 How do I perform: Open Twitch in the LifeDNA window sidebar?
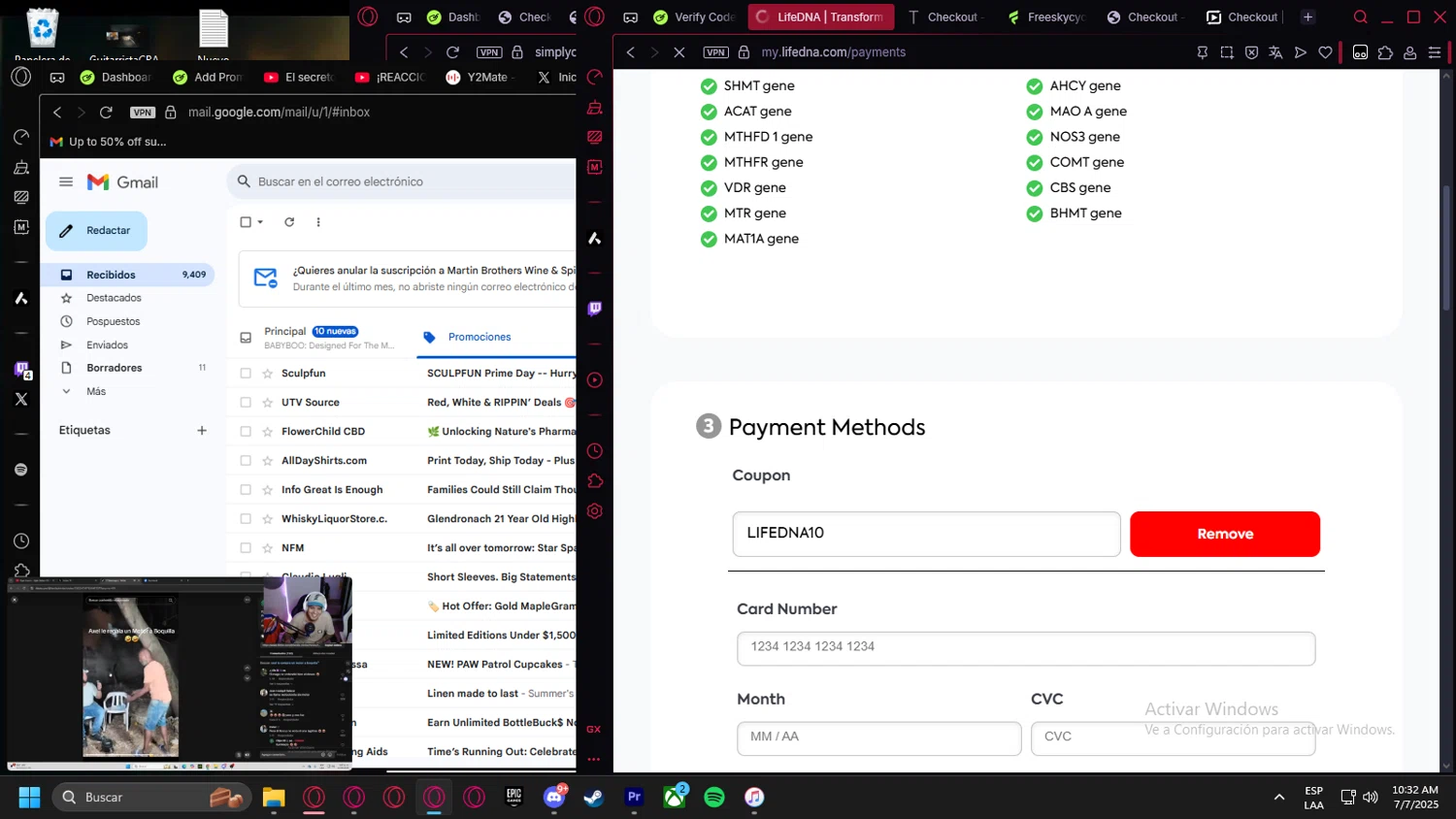click(595, 309)
